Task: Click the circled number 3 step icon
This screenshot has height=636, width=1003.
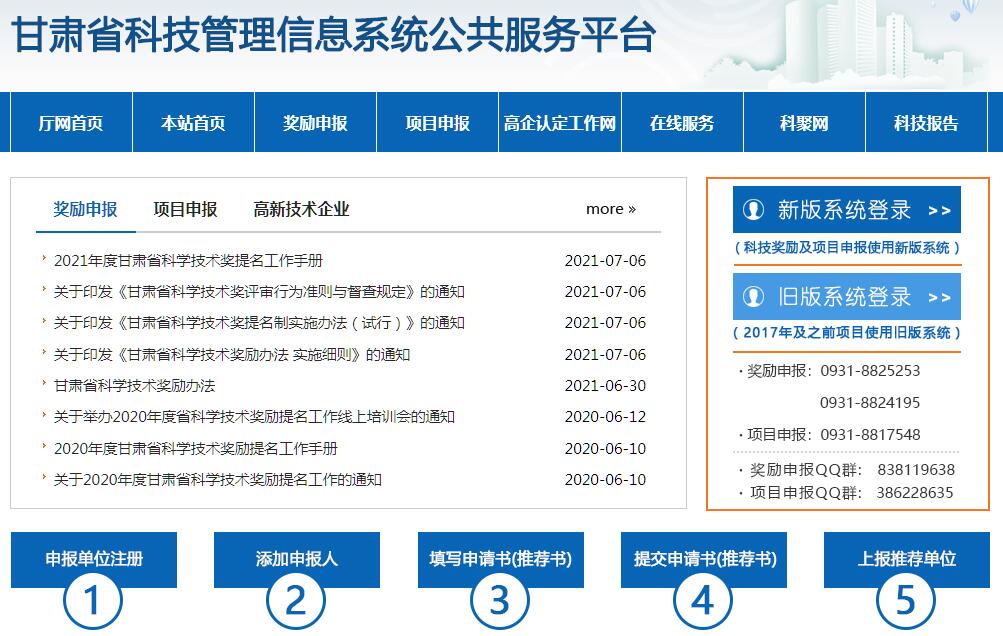Action: pyautogui.click(x=500, y=601)
